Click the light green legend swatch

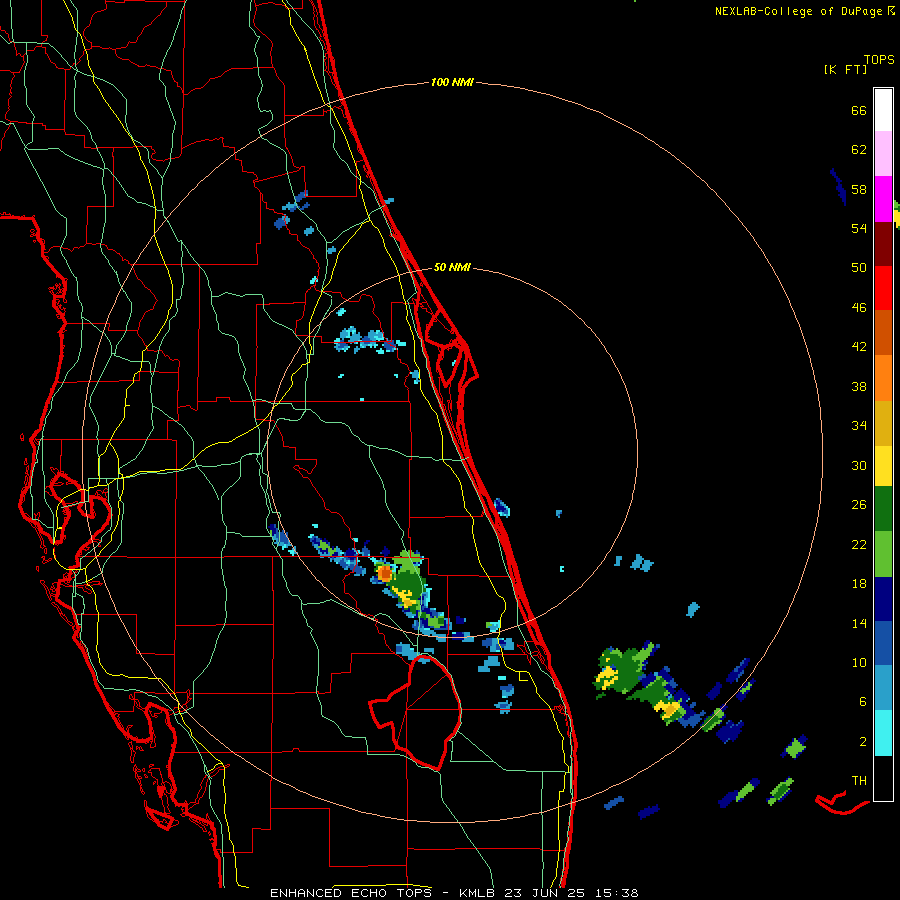coord(883,554)
